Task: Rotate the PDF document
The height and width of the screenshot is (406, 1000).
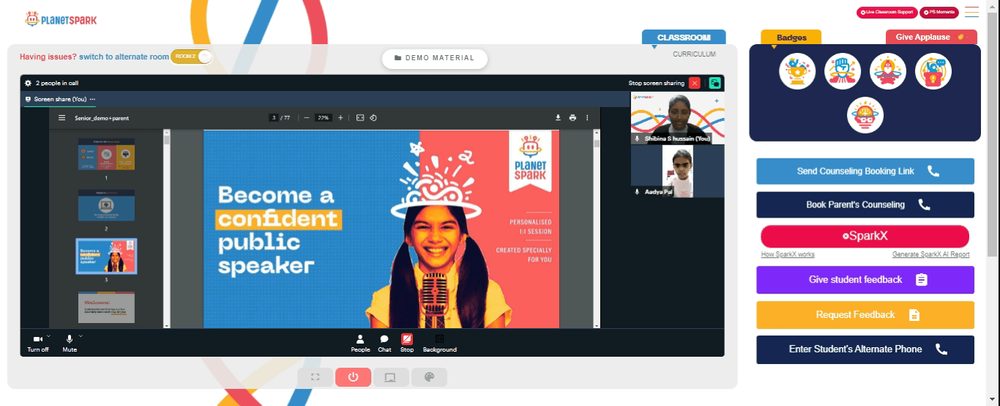Action: coord(374,118)
